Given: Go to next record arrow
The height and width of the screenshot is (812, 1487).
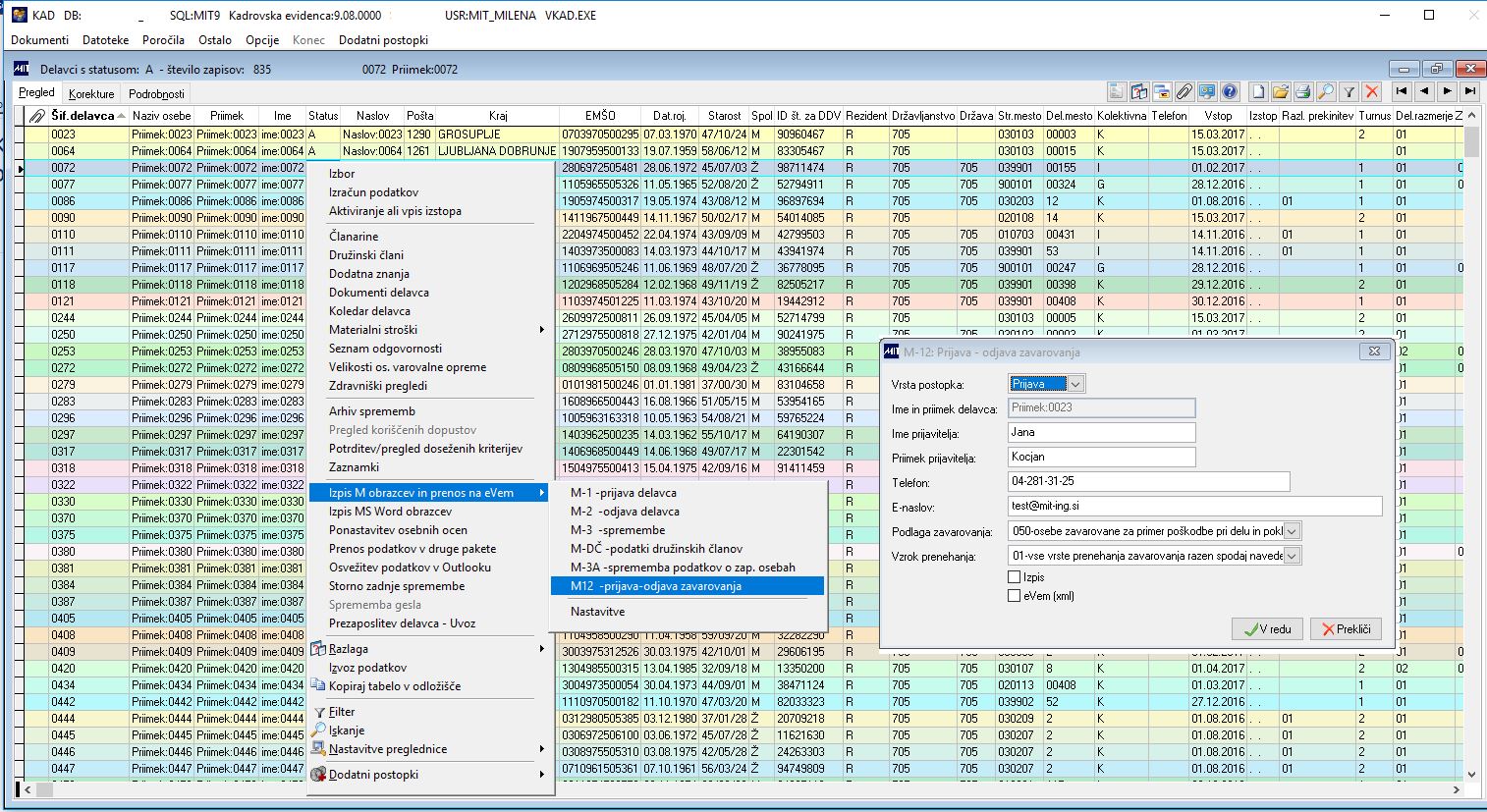Looking at the screenshot, I should pos(1447,91).
